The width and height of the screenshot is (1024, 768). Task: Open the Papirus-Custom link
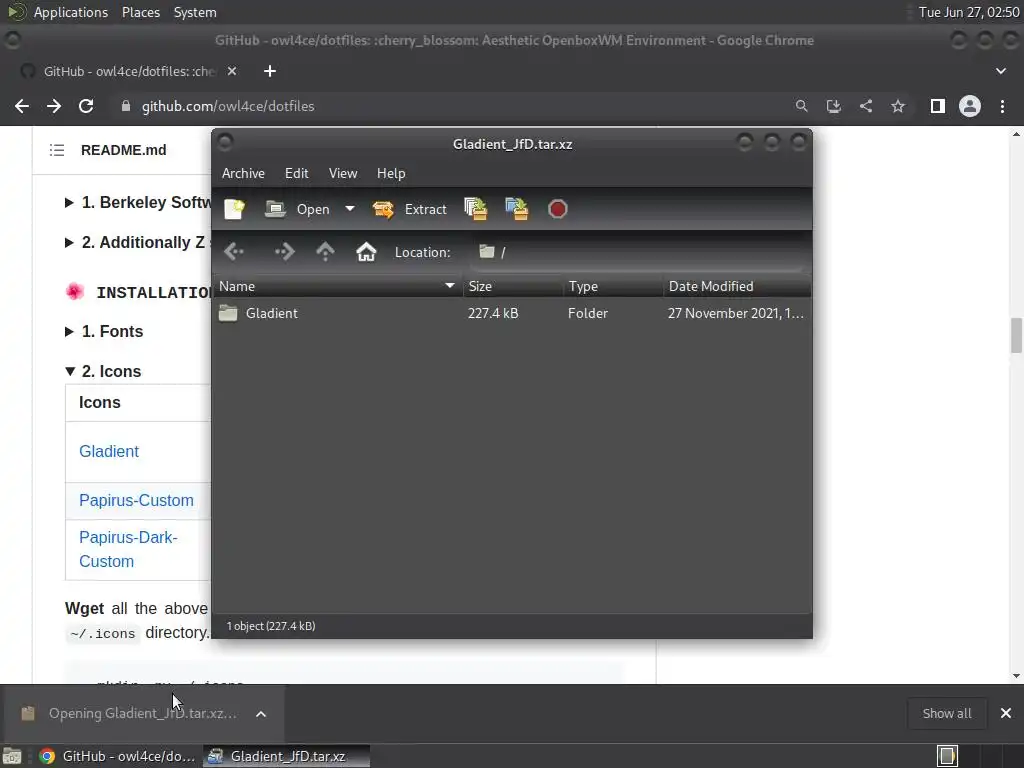point(136,500)
